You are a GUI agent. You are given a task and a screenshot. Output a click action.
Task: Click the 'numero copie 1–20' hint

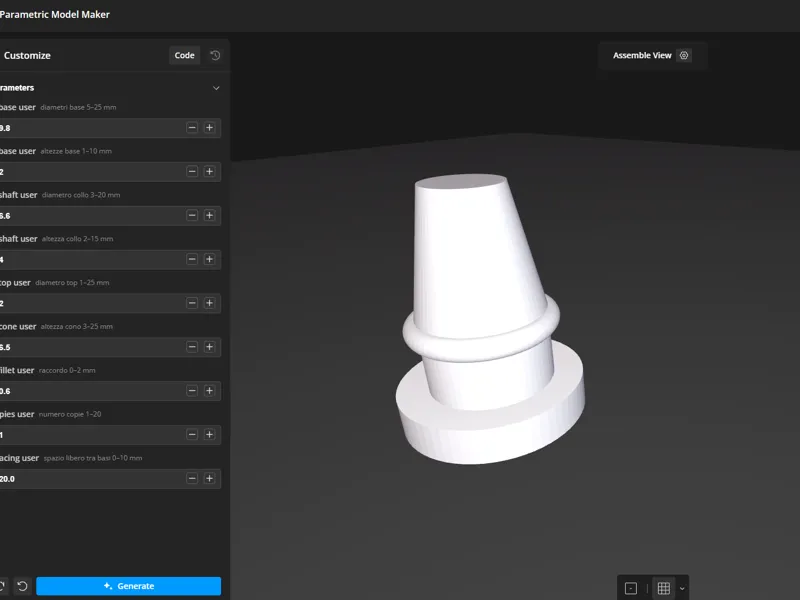pyautogui.click(x=70, y=414)
